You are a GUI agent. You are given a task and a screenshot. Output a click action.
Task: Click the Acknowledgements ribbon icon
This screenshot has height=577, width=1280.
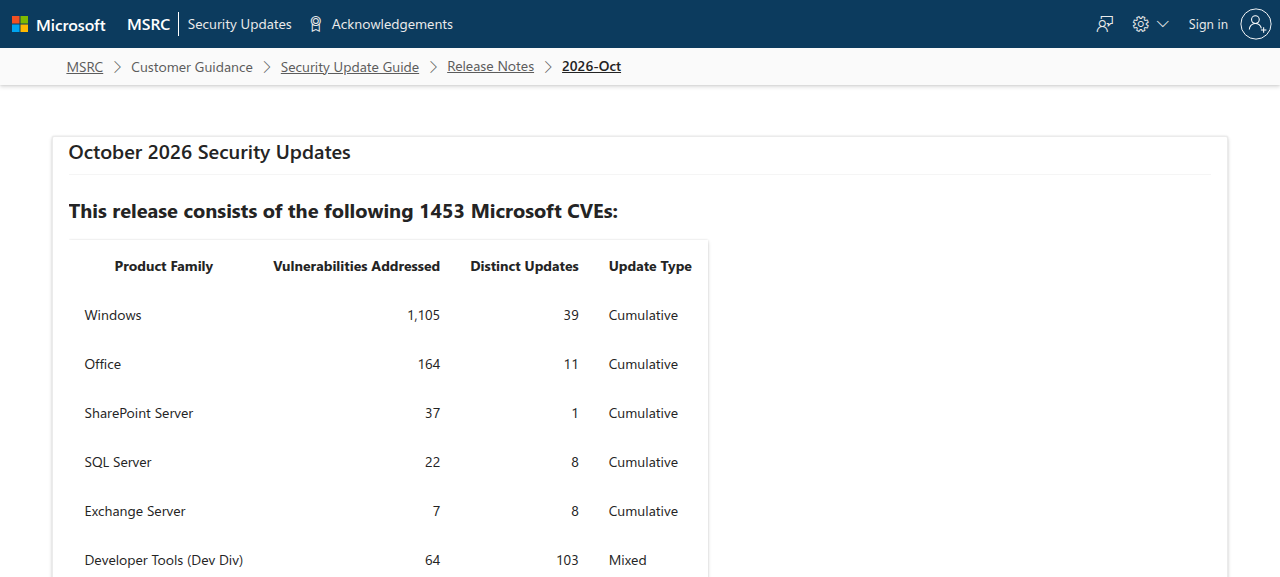(316, 24)
